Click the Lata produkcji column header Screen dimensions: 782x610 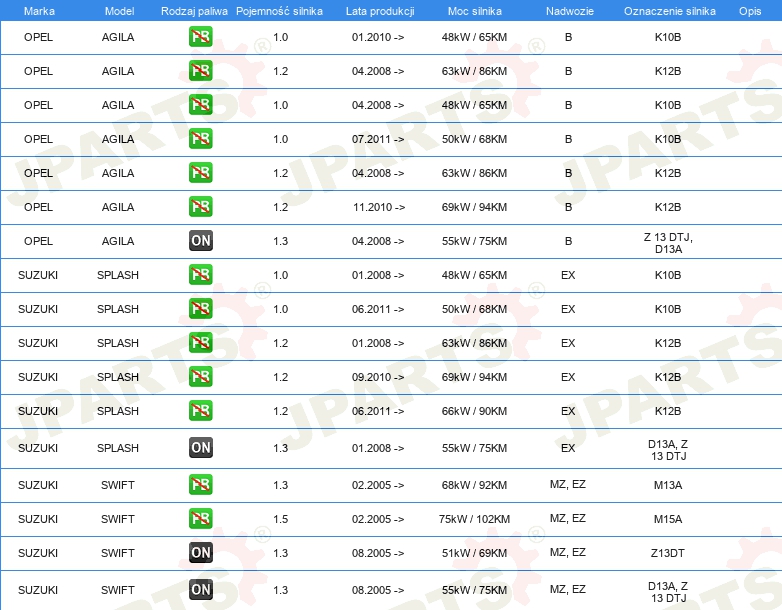[x=380, y=11]
